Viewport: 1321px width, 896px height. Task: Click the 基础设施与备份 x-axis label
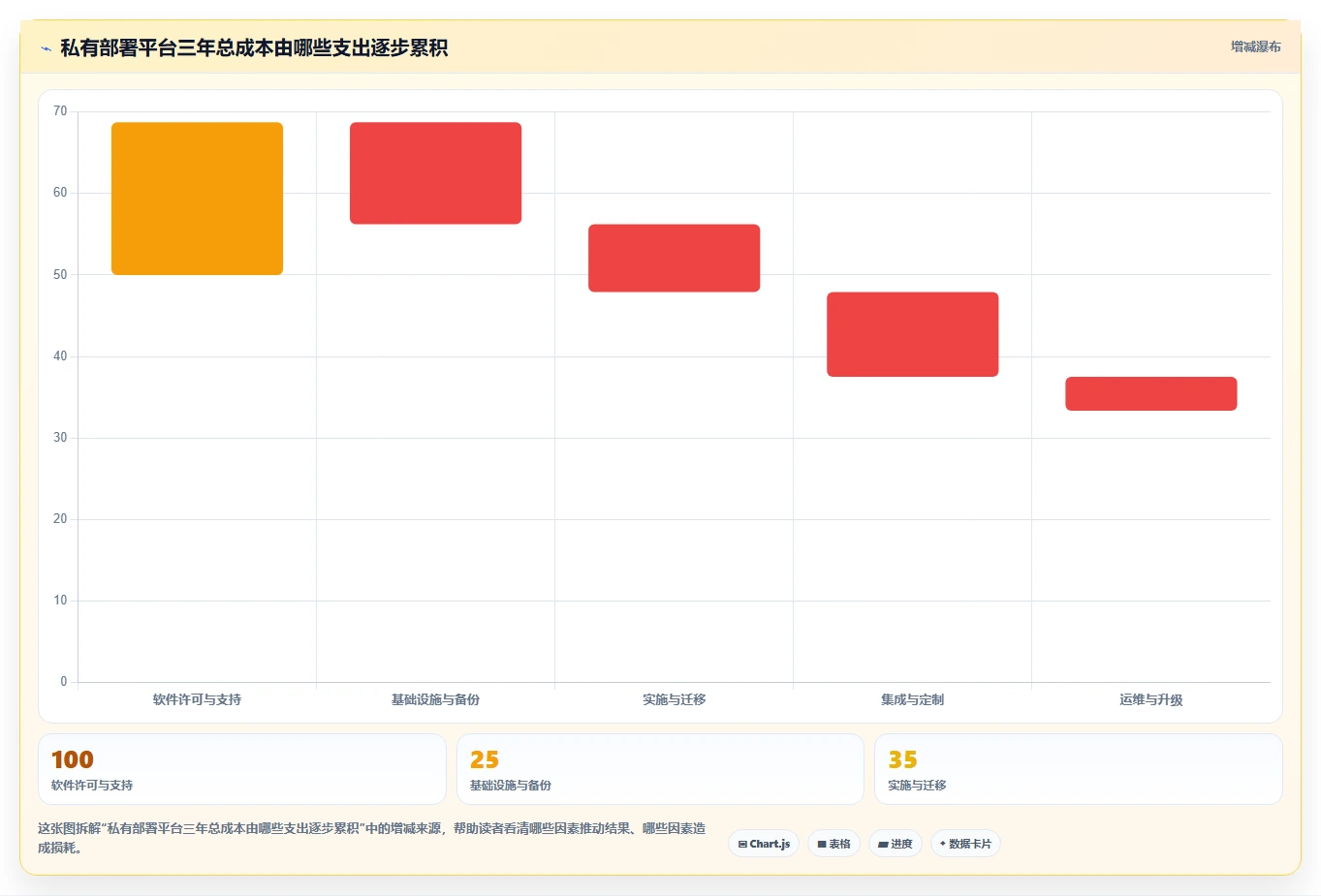click(x=435, y=699)
